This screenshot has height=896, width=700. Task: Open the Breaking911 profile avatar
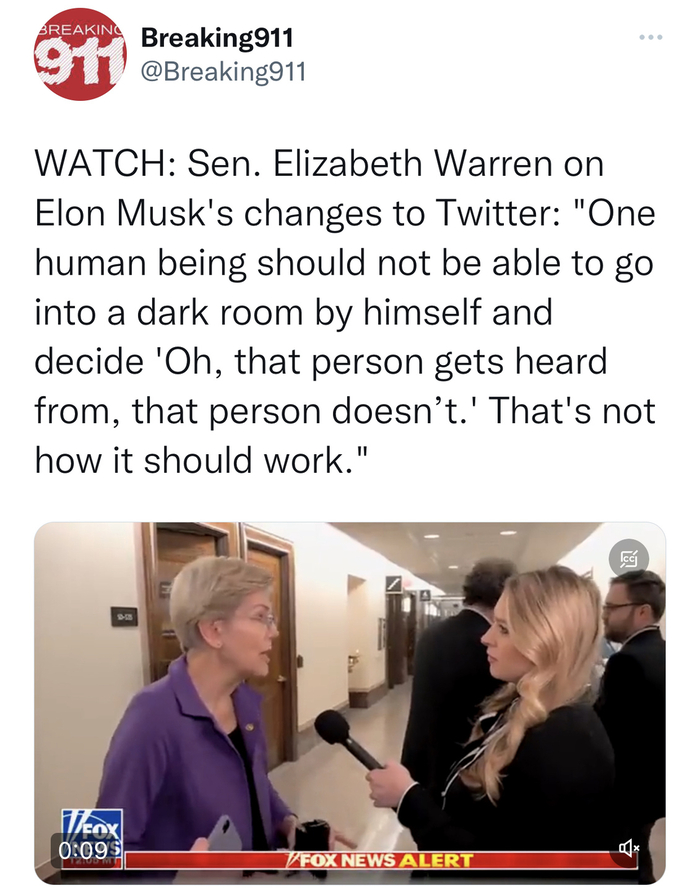[79, 54]
